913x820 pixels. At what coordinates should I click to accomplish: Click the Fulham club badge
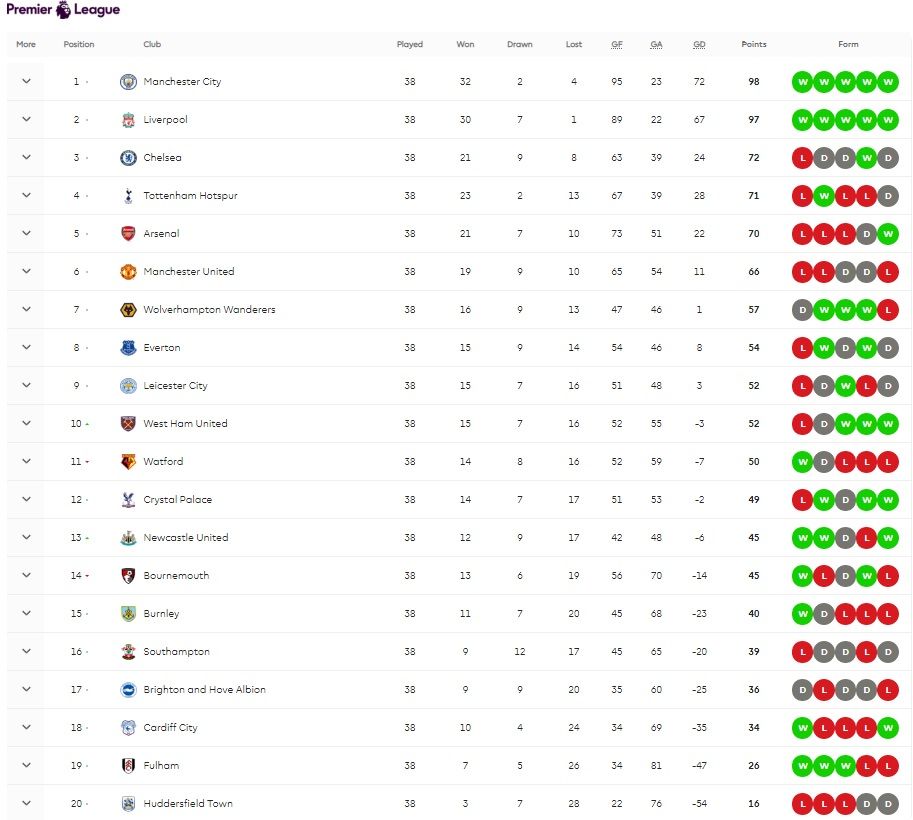[x=128, y=766]
